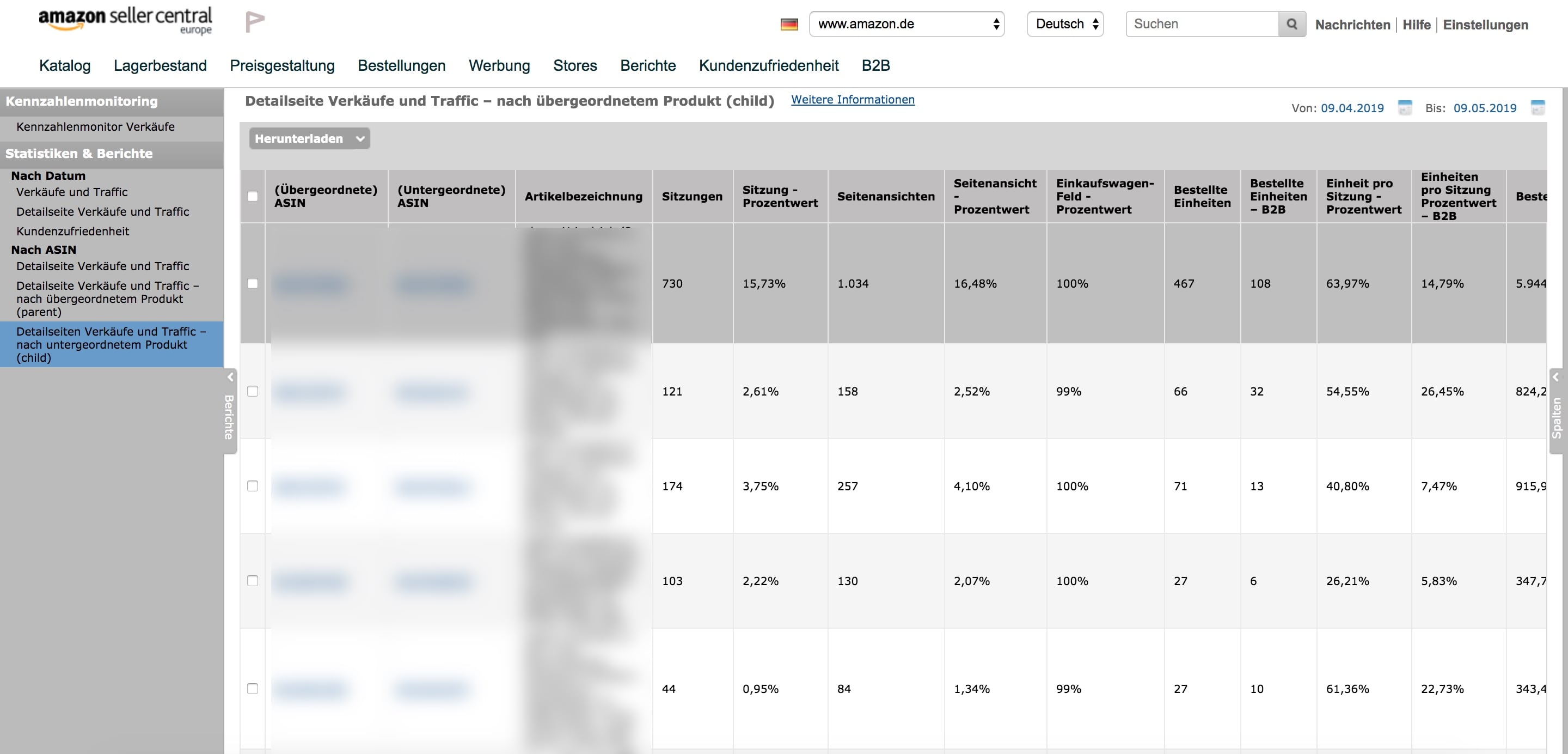Image resolution: width=1568 pixels, height=754 pixels.
Task: Open the www.amazon.de marketplace dropdown
Action: (x=906, y=25)
